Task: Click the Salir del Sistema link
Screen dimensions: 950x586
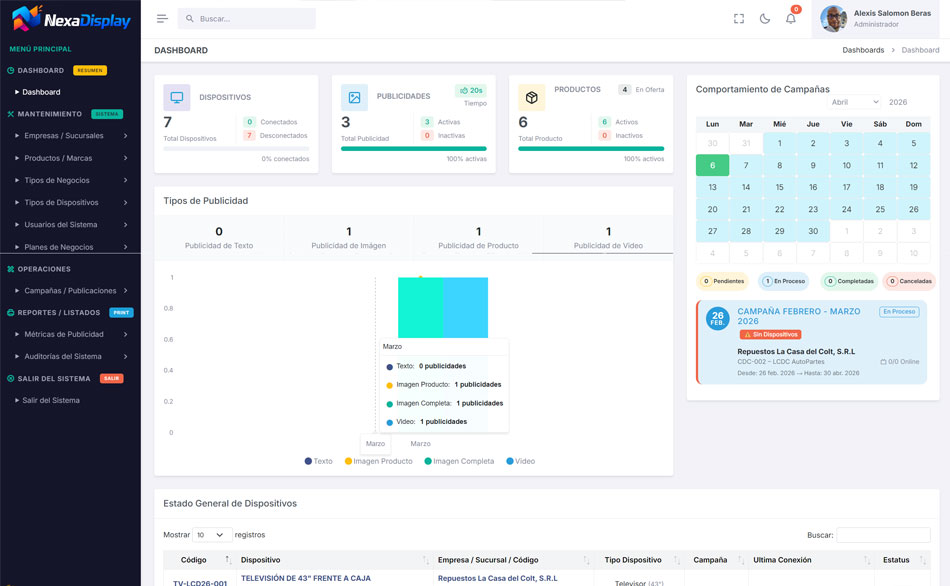Action: pyautogui.click(x=51, y=400)
